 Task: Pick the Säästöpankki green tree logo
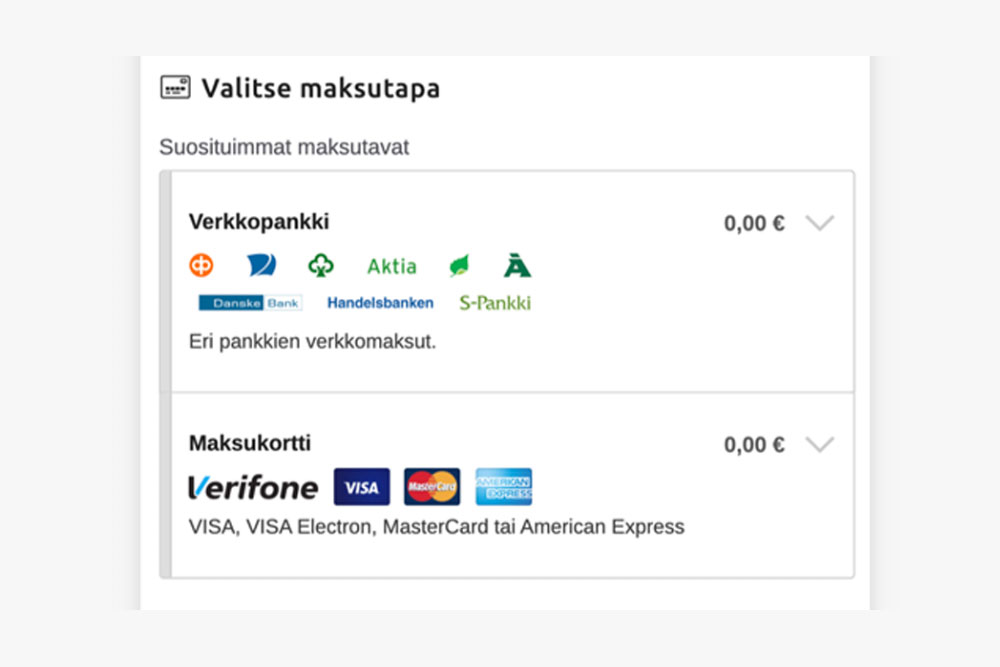click(321, 265)
